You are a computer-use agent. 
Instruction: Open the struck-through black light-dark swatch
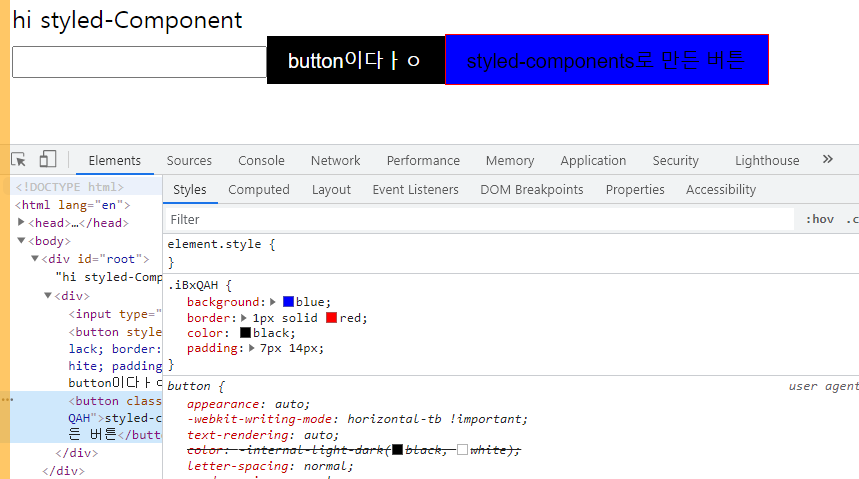click(397, 450)
